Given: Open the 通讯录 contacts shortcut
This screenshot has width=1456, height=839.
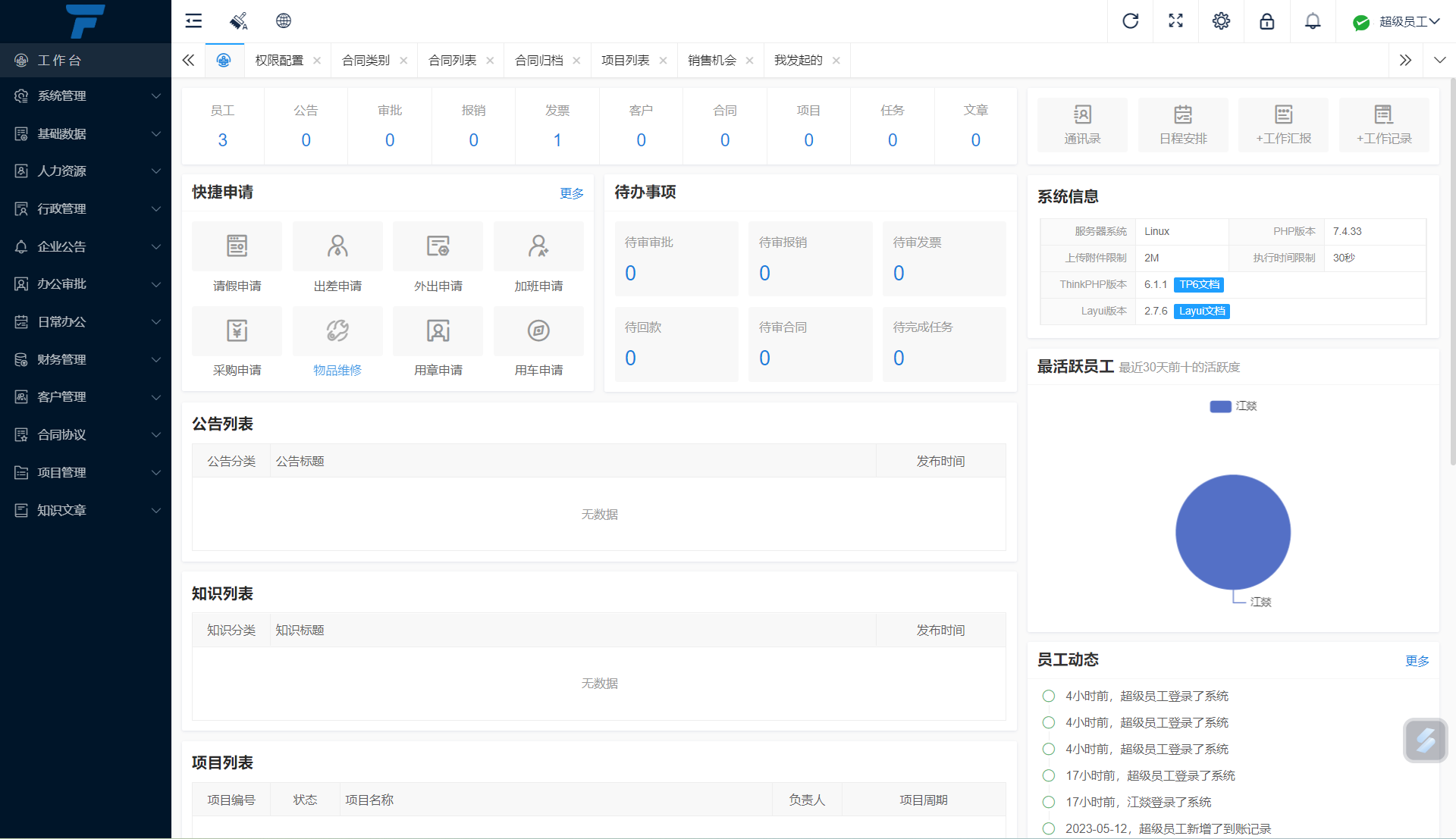Looking at the screenshot, I should (x=1082, y=125).
